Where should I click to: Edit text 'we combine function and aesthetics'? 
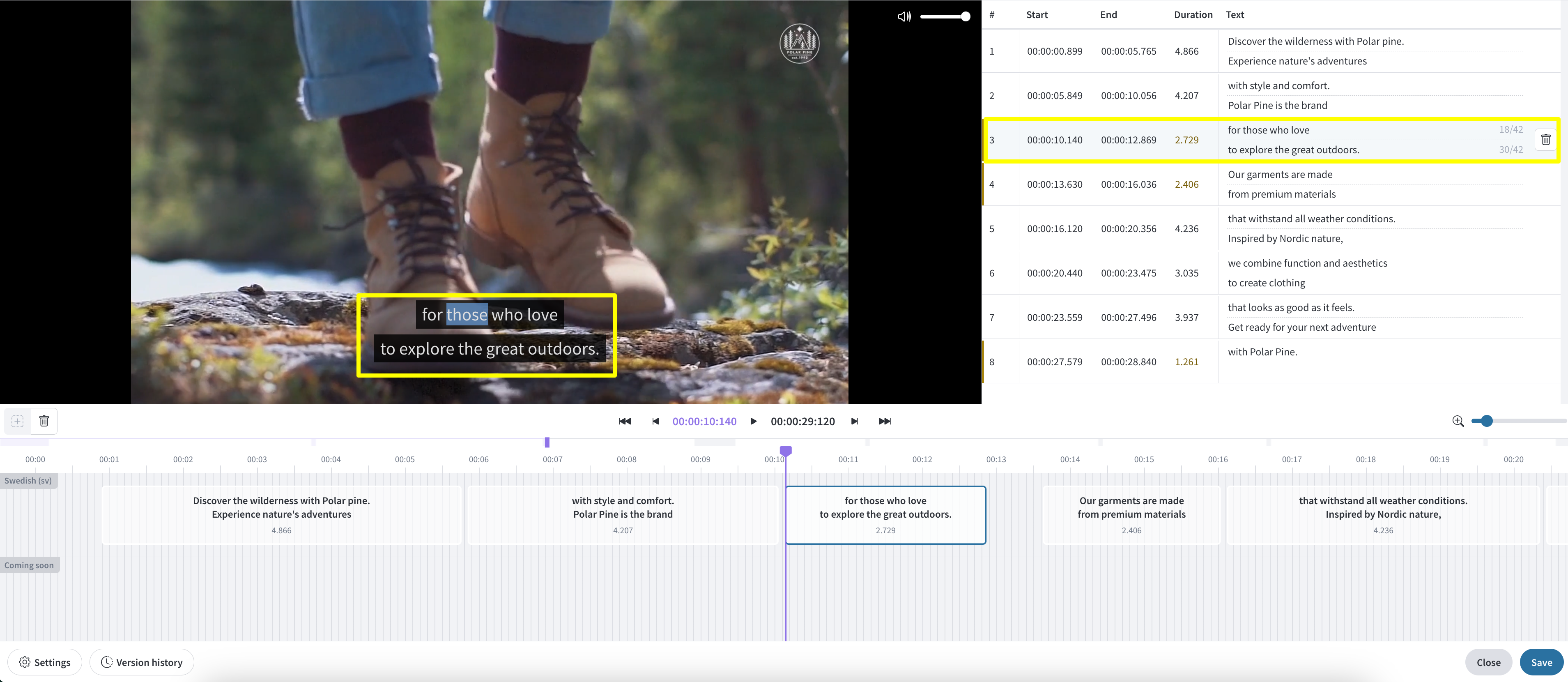1308,263
